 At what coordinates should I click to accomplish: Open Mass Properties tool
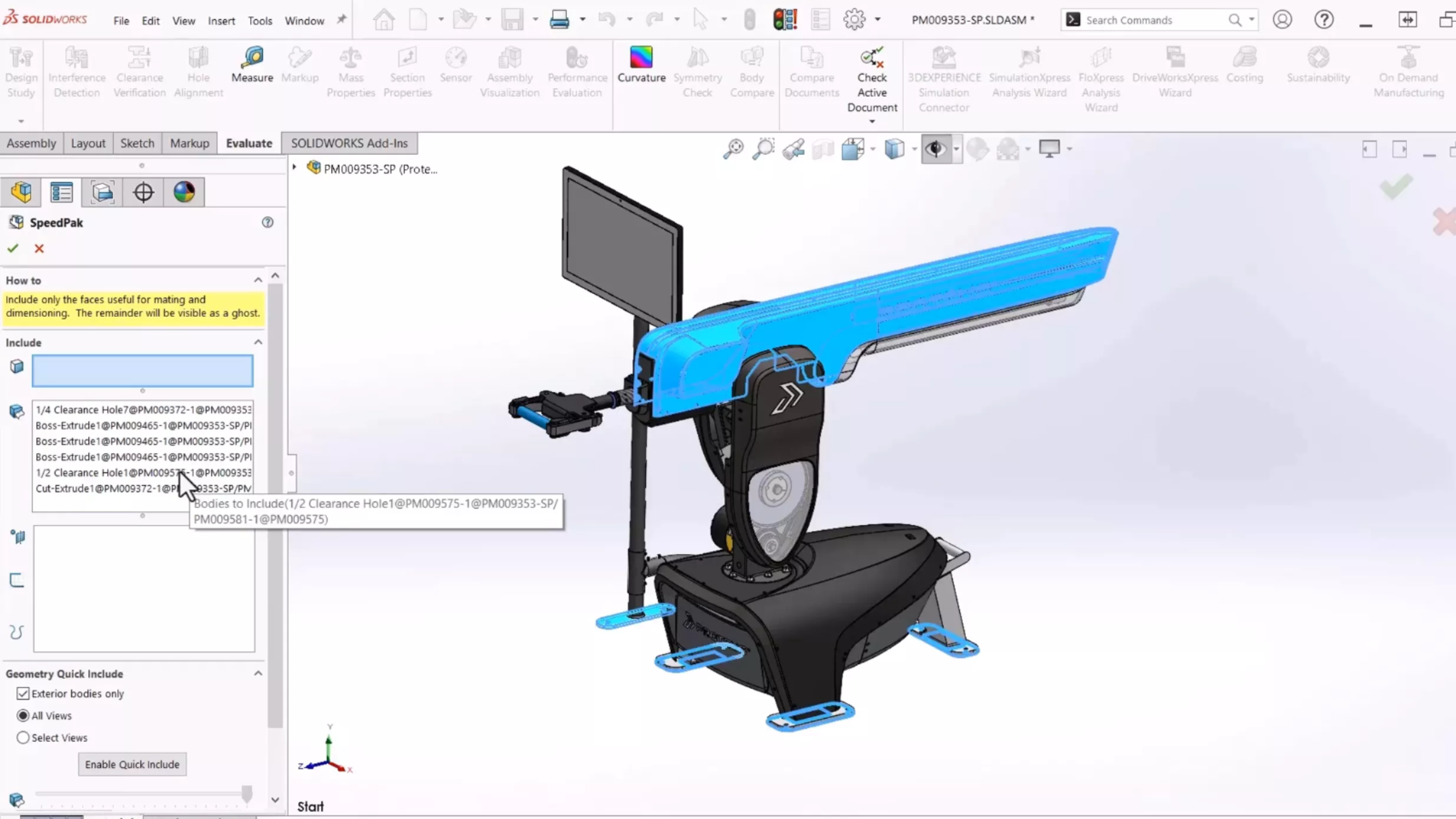(351, 72)
